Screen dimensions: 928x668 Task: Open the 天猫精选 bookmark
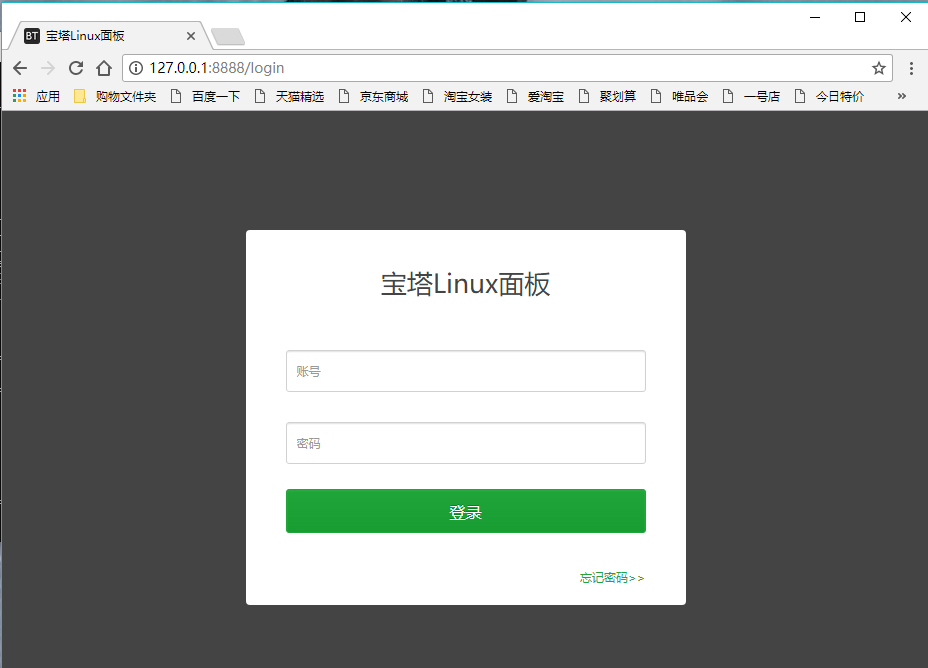[x=289, y=96]
